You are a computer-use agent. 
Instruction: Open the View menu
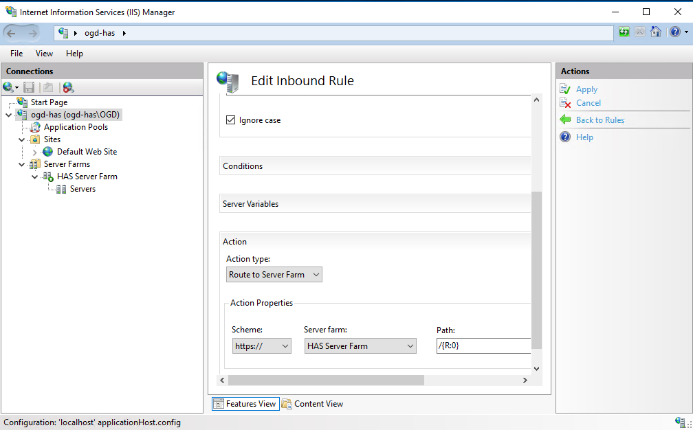[44, 53]
